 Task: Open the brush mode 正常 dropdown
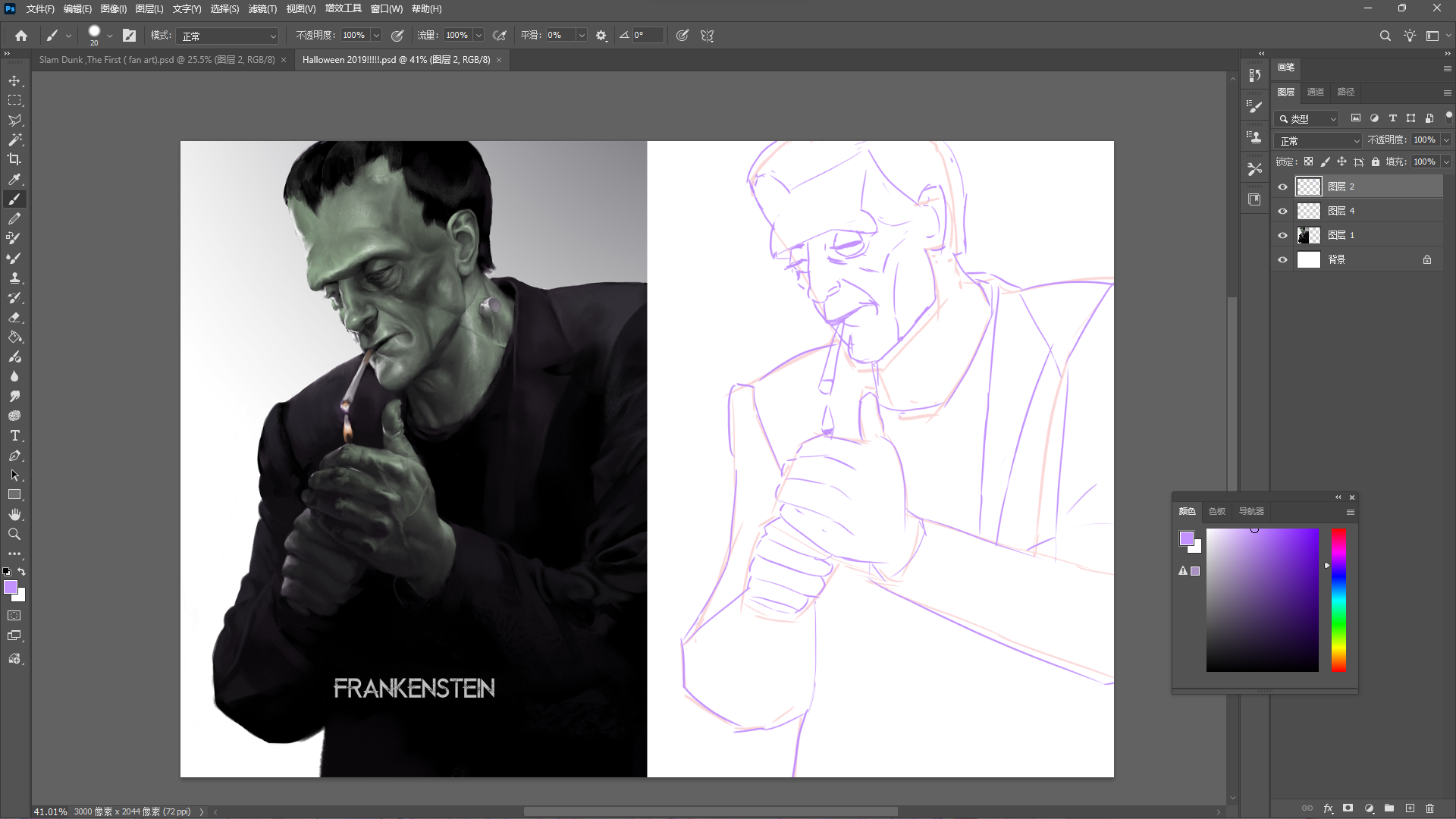coord(228,36)
